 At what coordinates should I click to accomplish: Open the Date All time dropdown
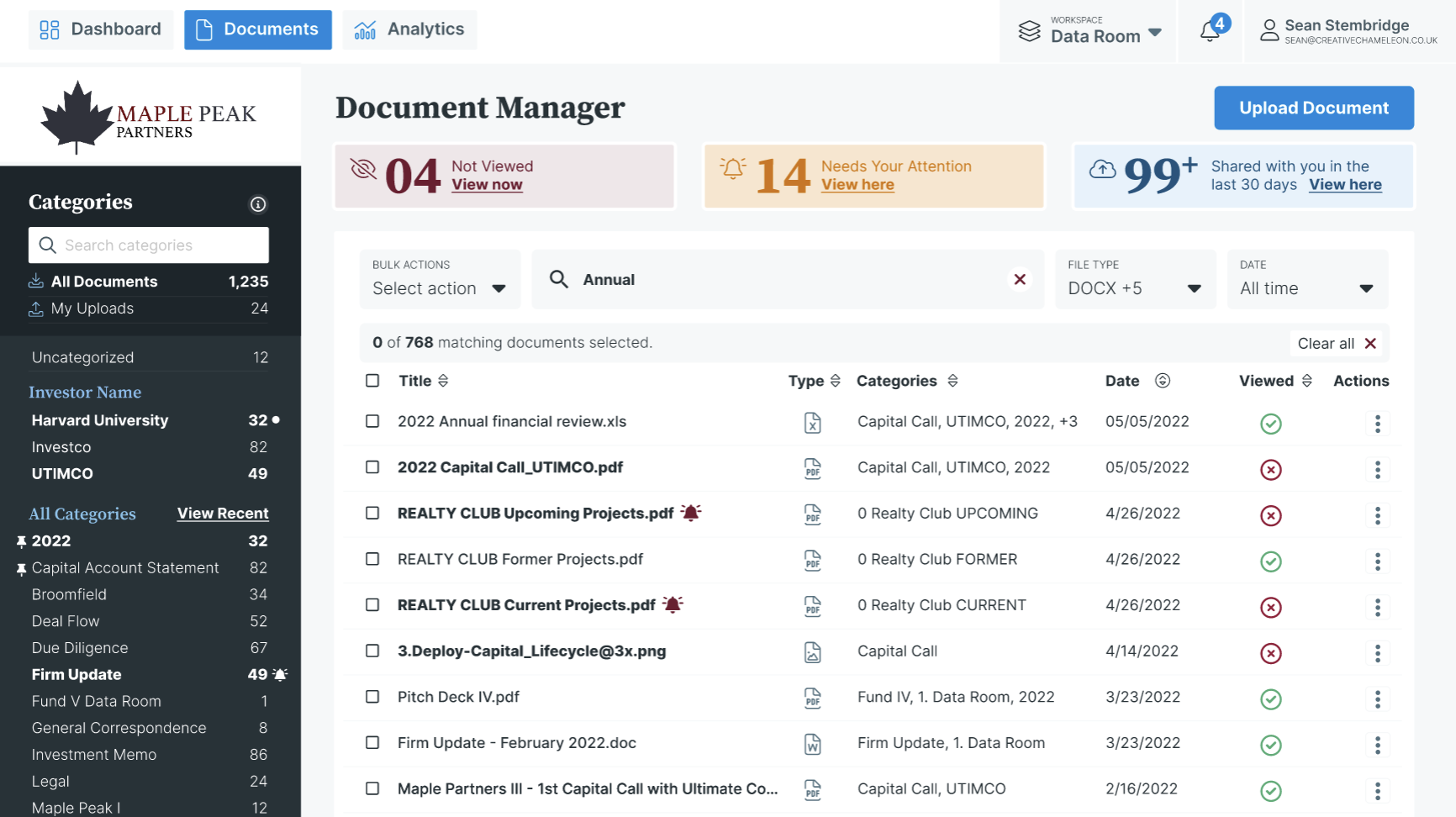(1307, 279)
